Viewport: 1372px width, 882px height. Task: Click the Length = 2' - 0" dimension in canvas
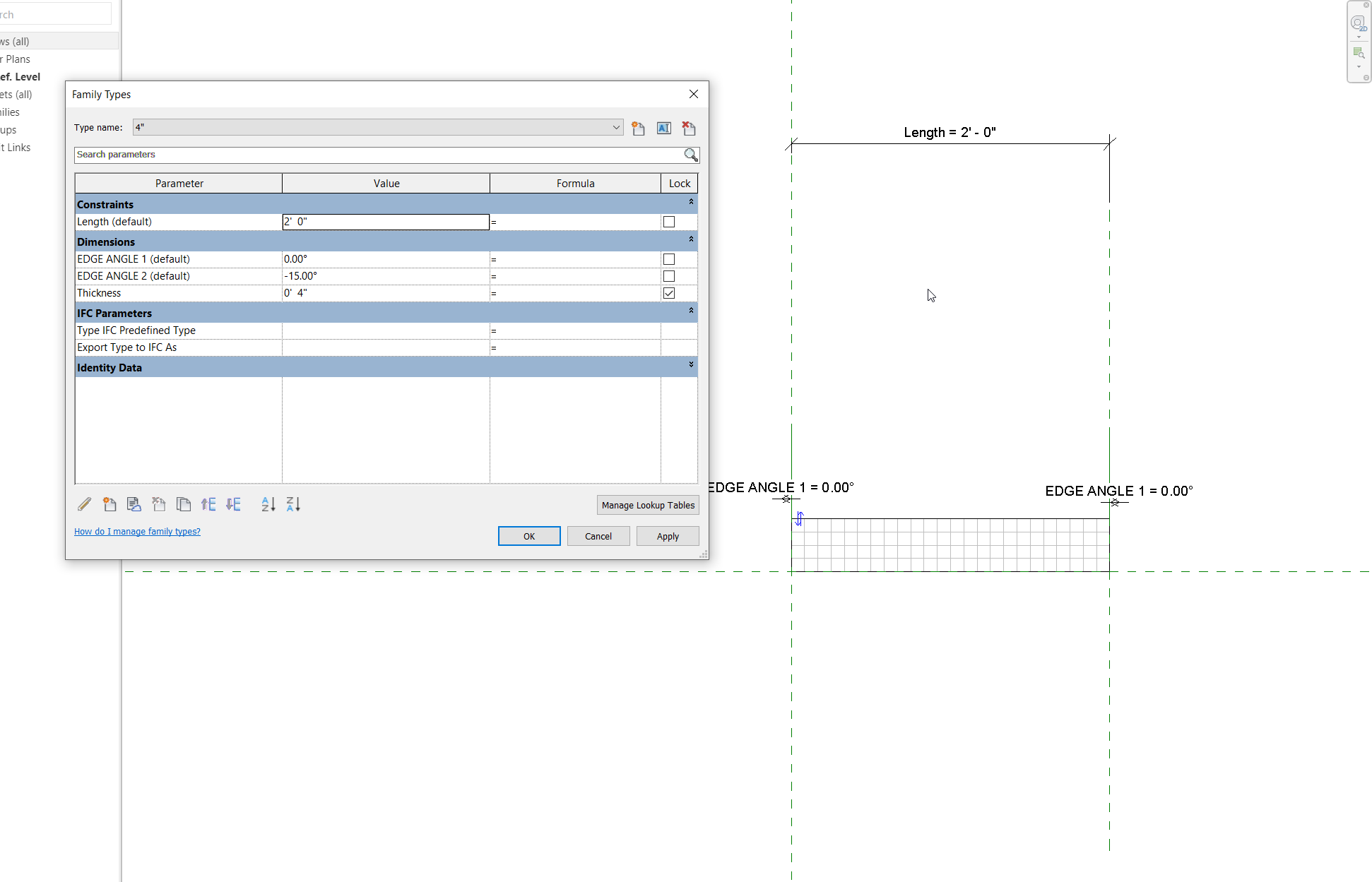[950, 133]
